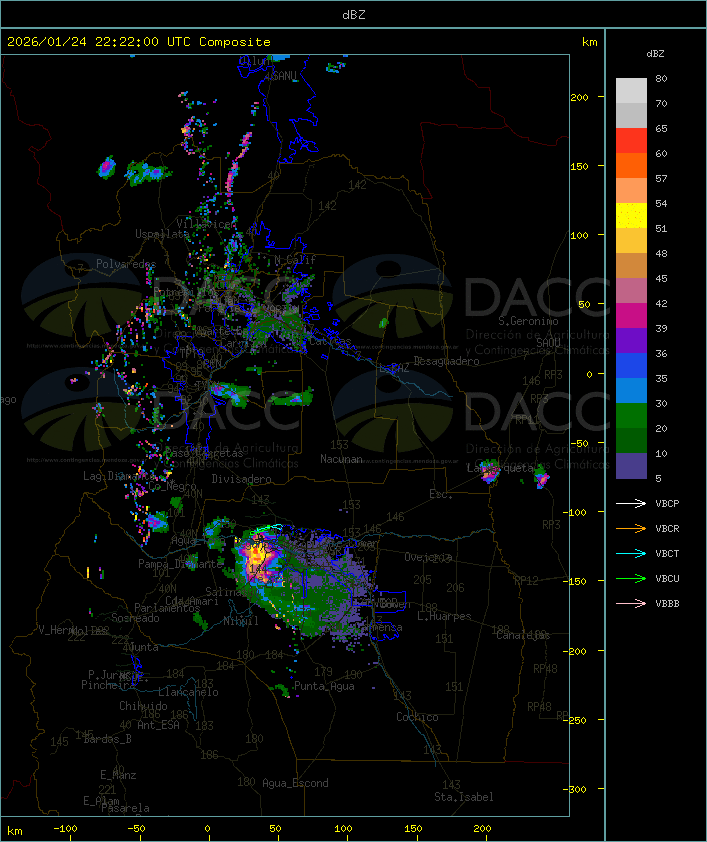Click the yellow storm core near Salinas

pyautogui.click(x=257, y=553)
